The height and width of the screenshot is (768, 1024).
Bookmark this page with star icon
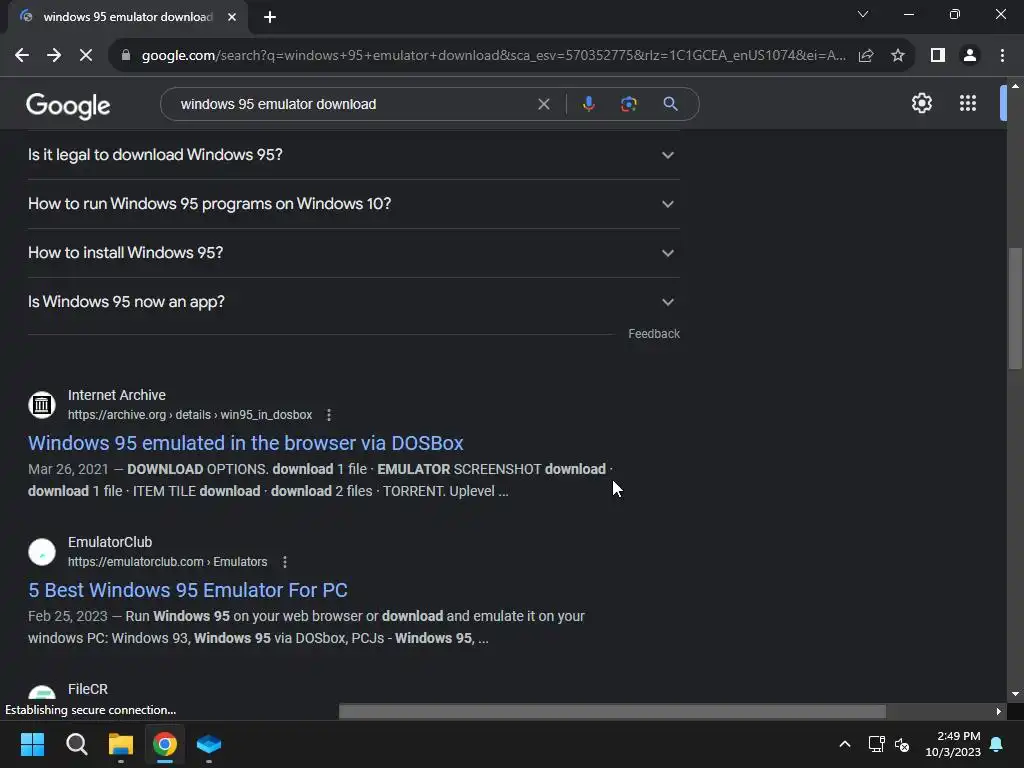pos(898,56)
